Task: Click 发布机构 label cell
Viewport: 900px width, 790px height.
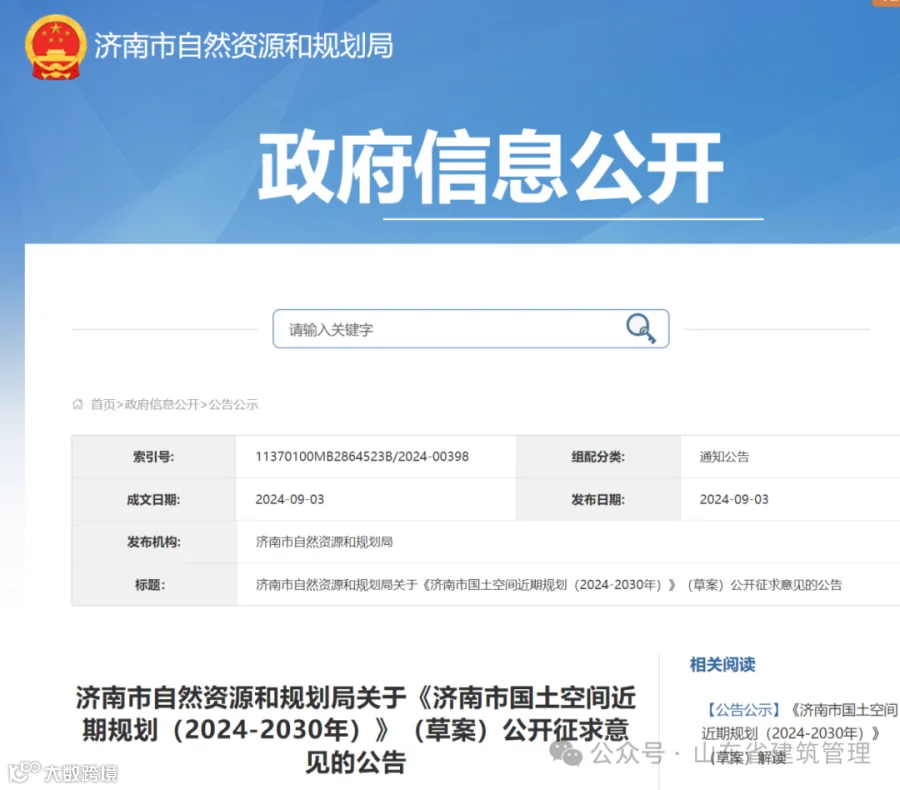Action: (154, 542)
